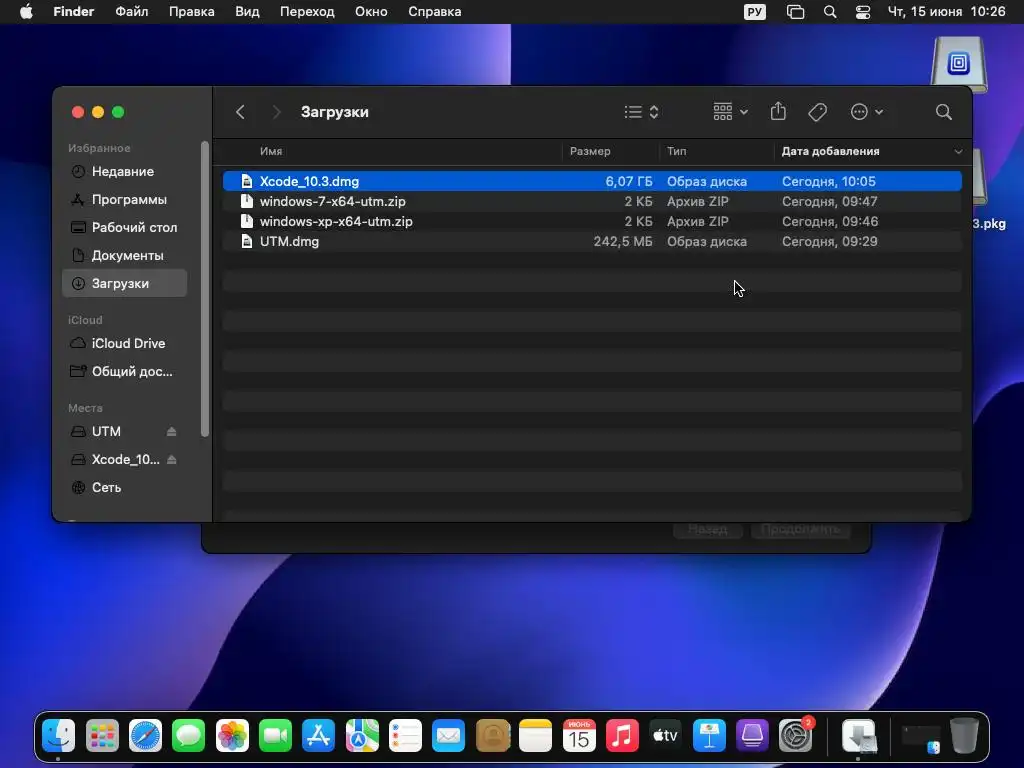The image size is (1024, 768).
Task: Open the Tags editor icon
Action: (x=817, y=112)
